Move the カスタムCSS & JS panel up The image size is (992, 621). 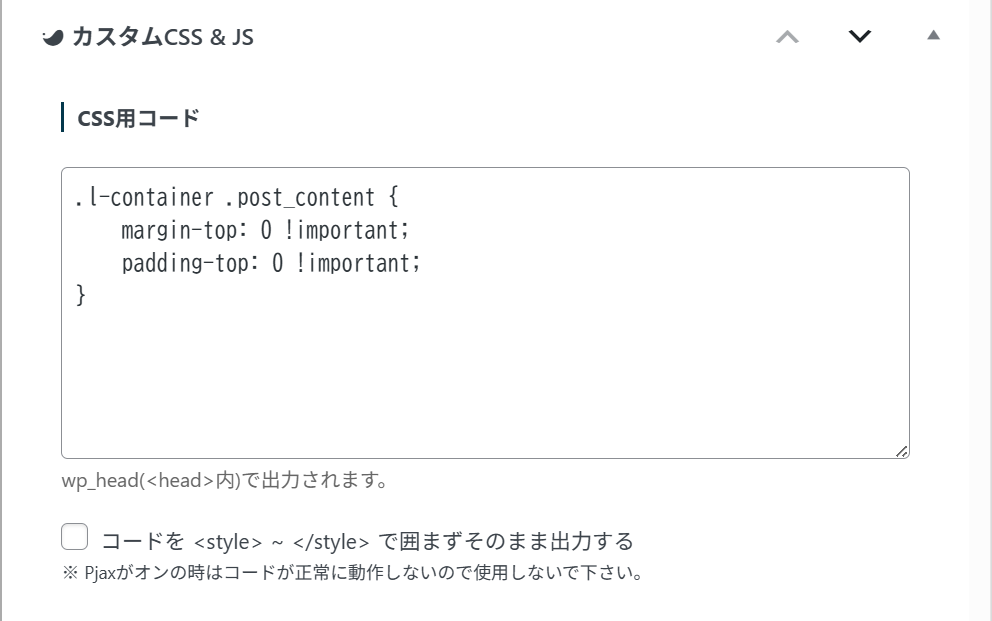[788, 37]
